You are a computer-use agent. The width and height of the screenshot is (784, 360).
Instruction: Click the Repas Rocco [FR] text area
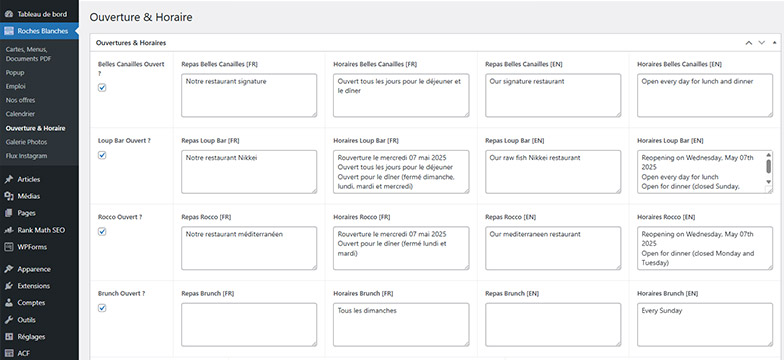(x=249, y=248)
